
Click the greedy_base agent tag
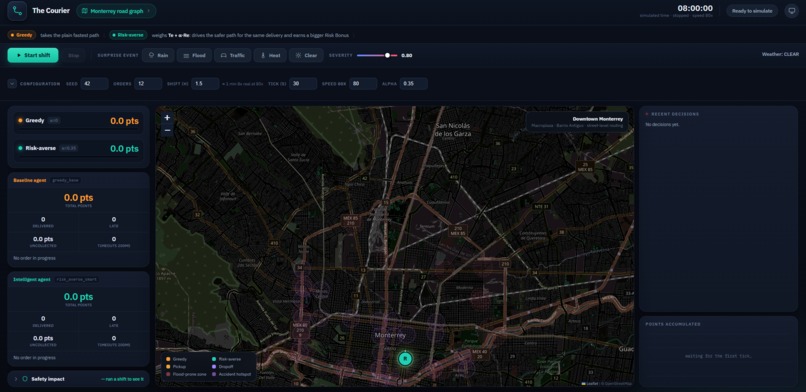point(66,180)
